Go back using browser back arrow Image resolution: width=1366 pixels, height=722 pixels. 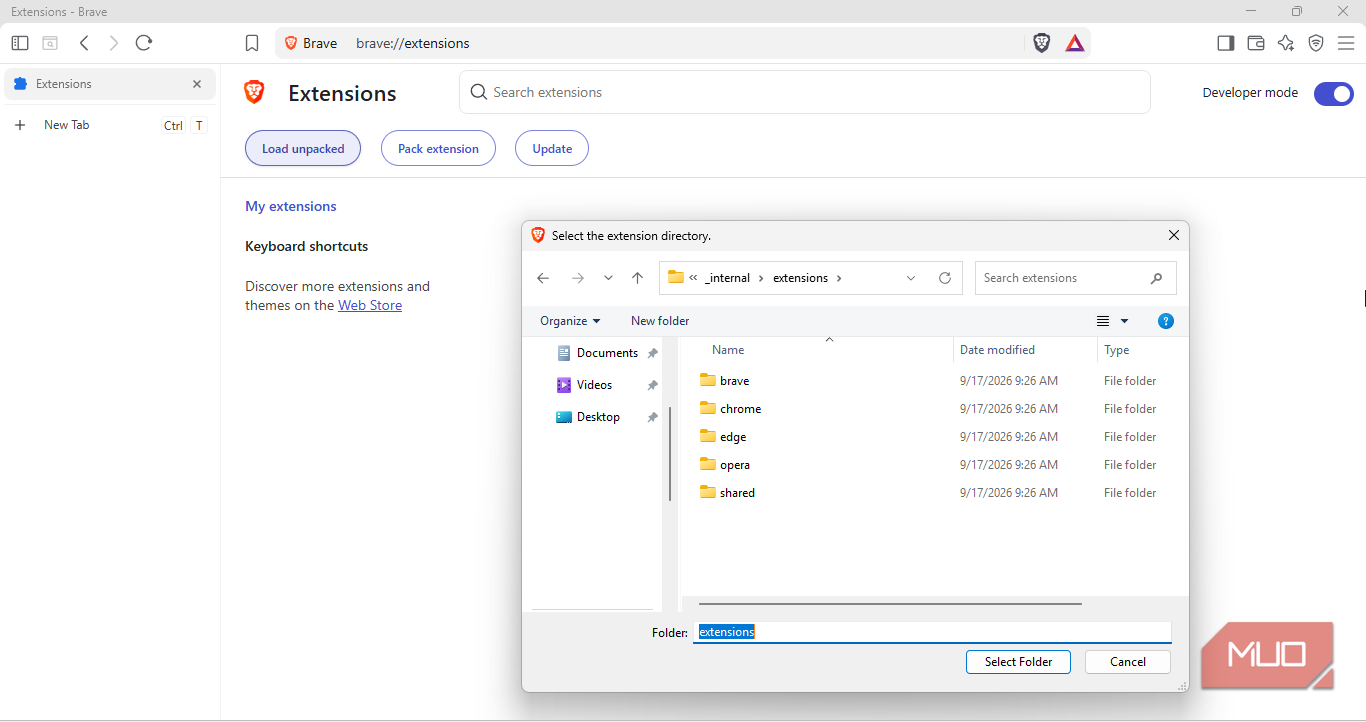click(85, 43)
